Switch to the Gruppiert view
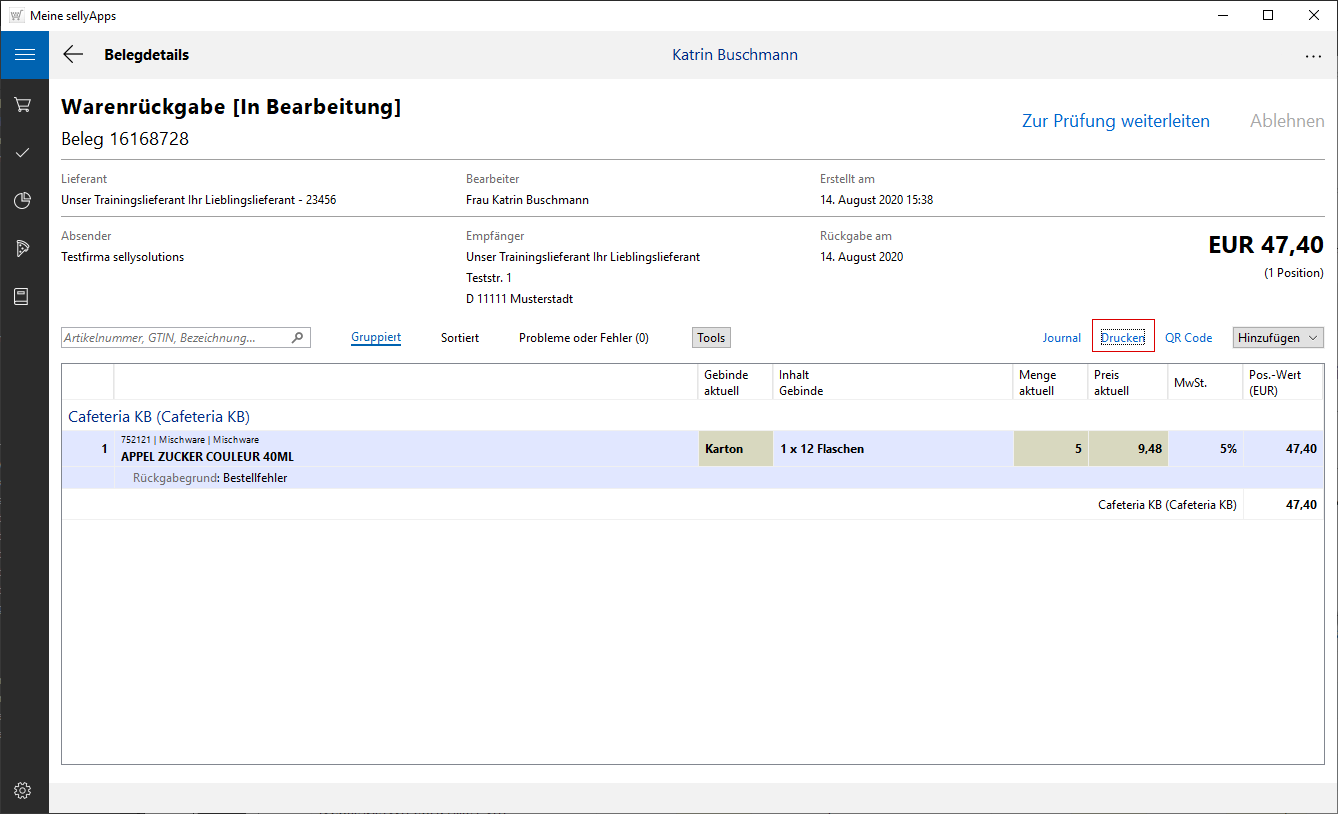The width and height of the screenshot is (1338, 814). 376,338
